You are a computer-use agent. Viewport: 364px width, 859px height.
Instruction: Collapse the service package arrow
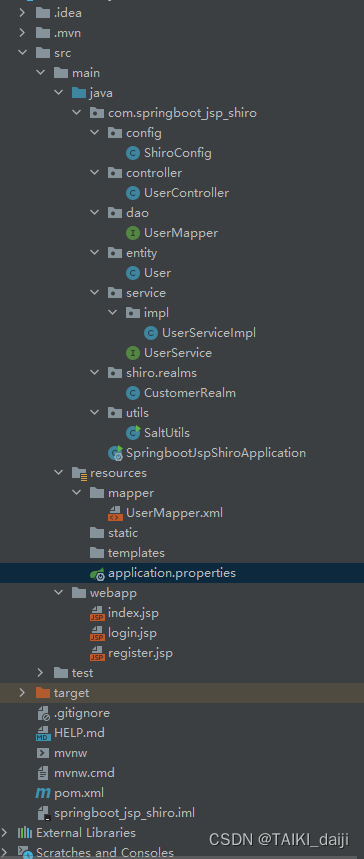pyautogui.click(x=94, y=293)
